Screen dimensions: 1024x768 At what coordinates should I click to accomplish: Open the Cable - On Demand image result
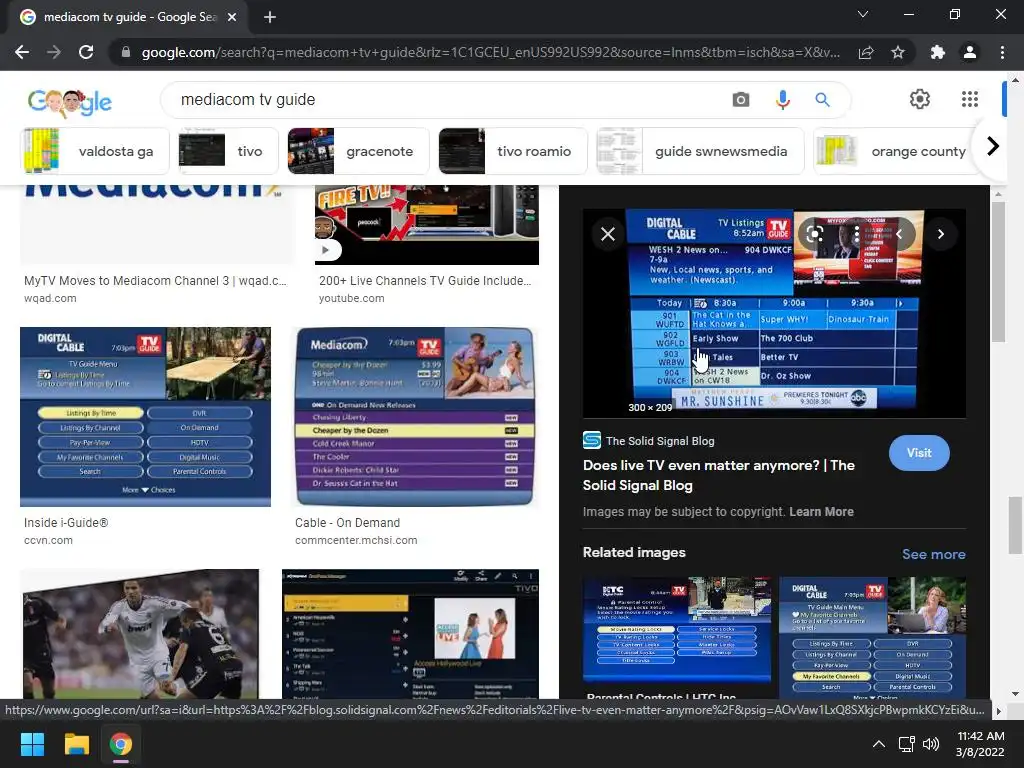414,417
